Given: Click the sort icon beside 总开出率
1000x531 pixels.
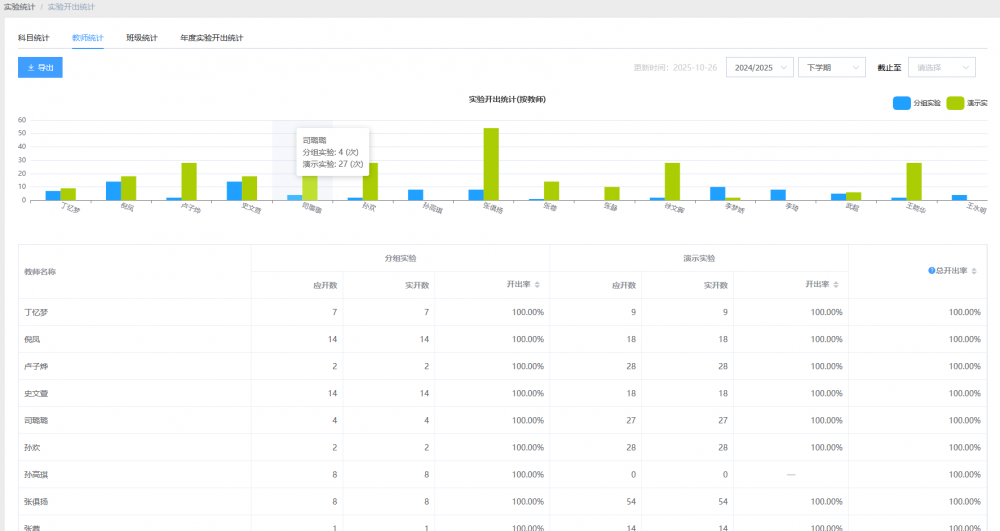Looking at the screenshot, I should coord(973,271).
